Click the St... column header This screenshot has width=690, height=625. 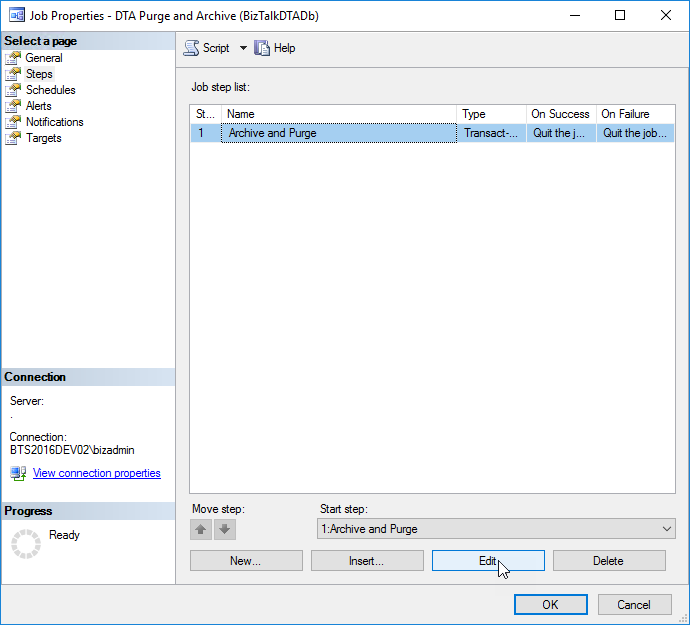tap(206, 114)
